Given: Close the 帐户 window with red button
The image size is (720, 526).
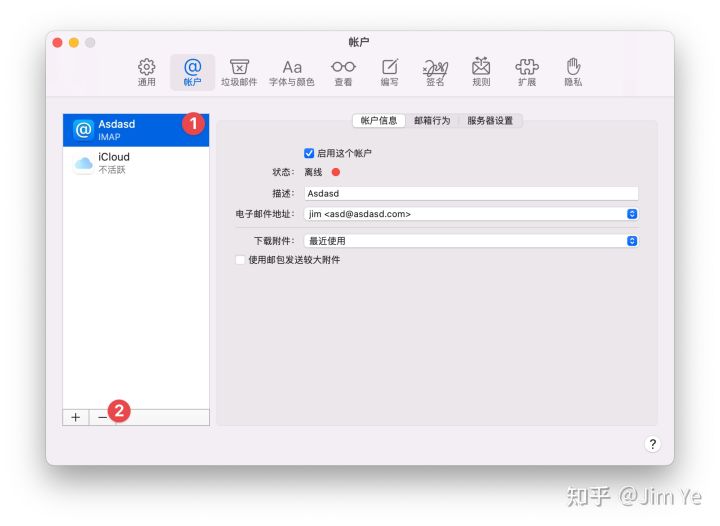Looking at the screenshot, I should (x=57, y=43).
